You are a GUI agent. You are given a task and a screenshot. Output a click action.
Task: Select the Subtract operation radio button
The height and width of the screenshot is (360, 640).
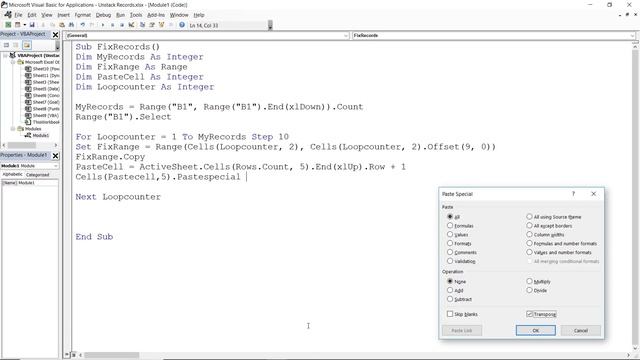click(x=450, y=299)
